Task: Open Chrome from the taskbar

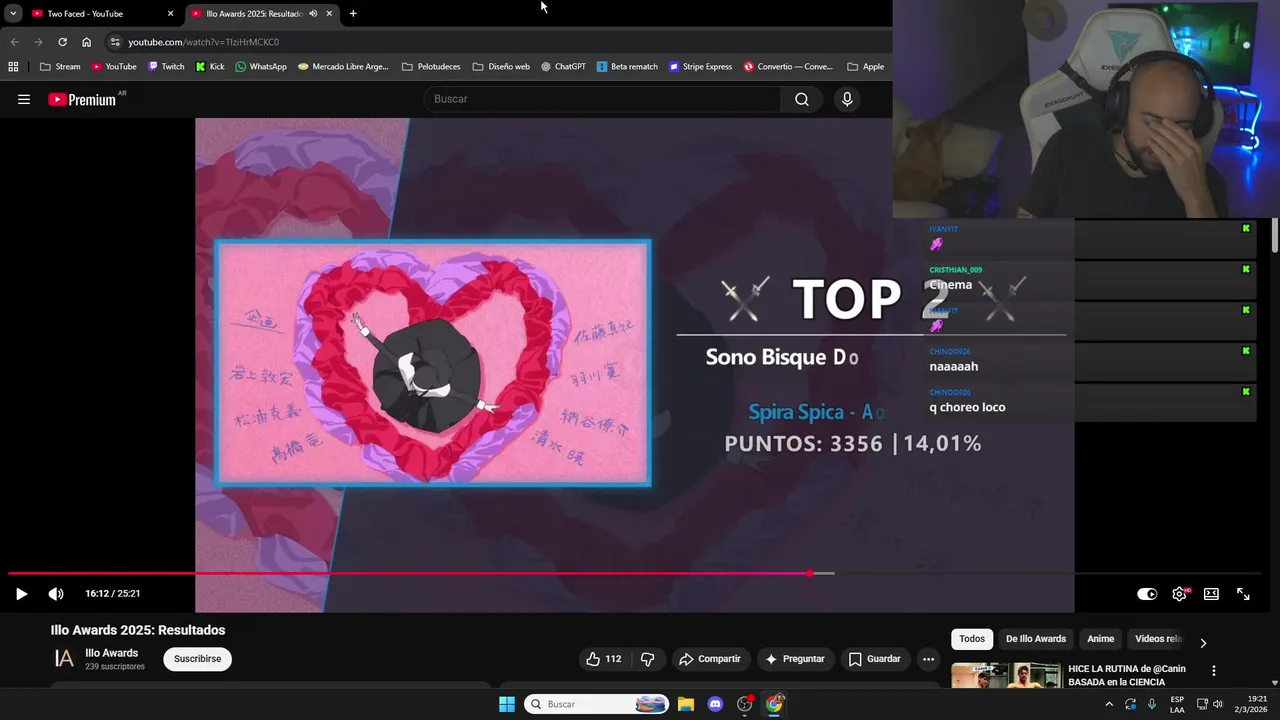Action: tap(774, 704)
